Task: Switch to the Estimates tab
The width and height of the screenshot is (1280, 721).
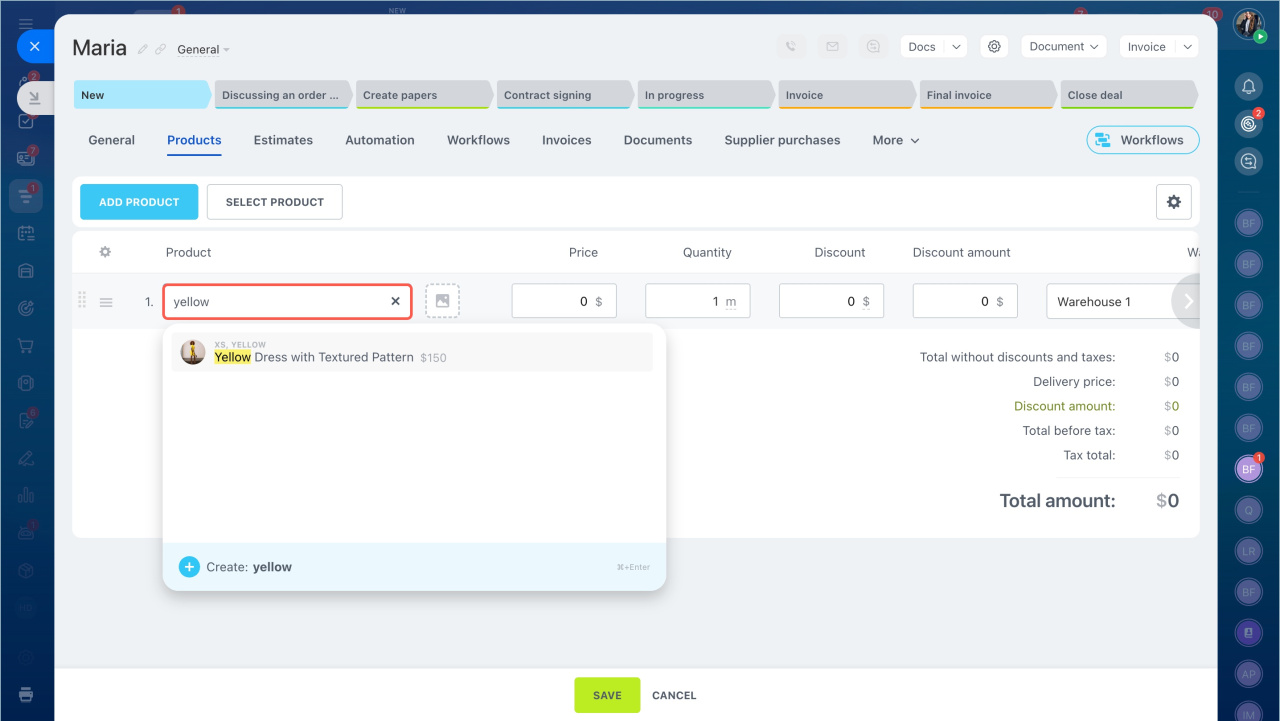Action: pos(283,141)
